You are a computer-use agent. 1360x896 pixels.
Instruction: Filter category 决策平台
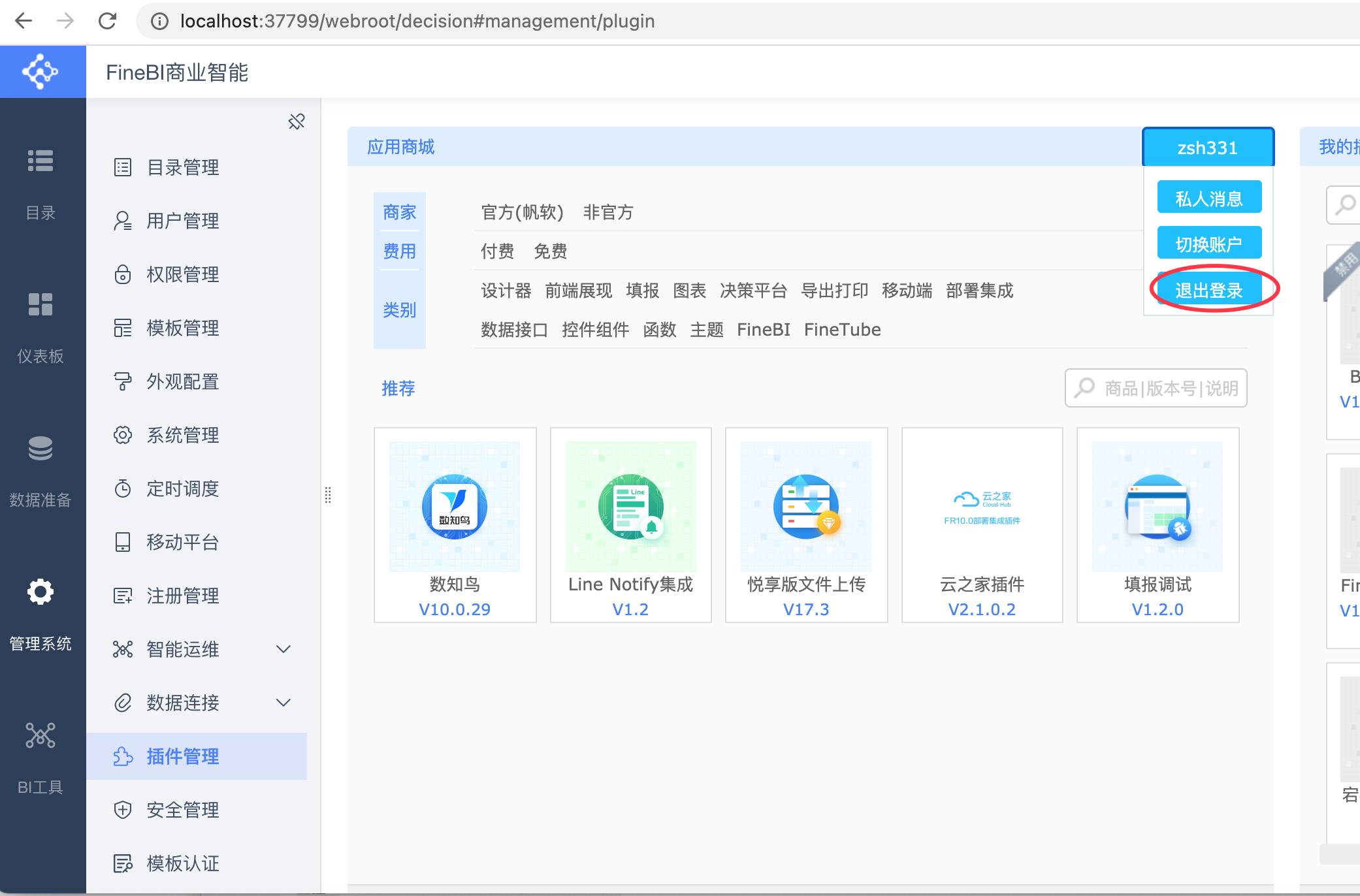[754, 291]
